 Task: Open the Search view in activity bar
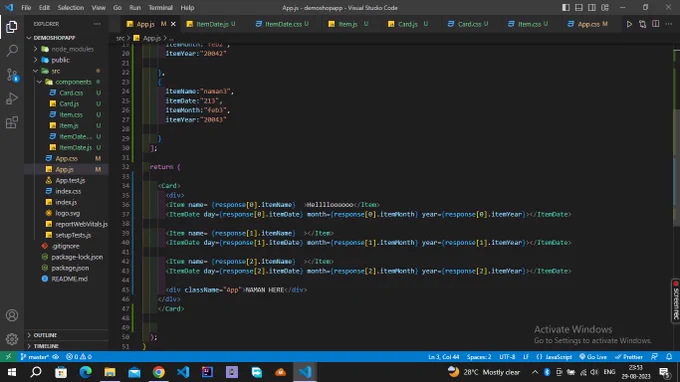(12, 51)
